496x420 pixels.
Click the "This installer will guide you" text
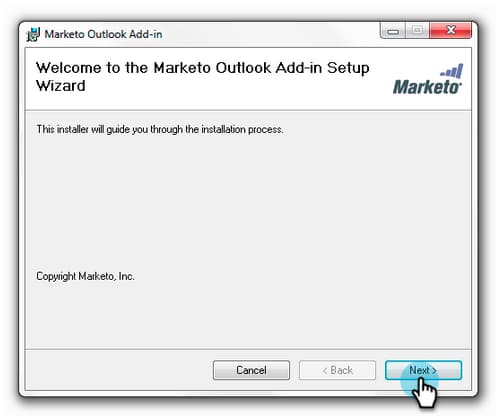(92, 129)
